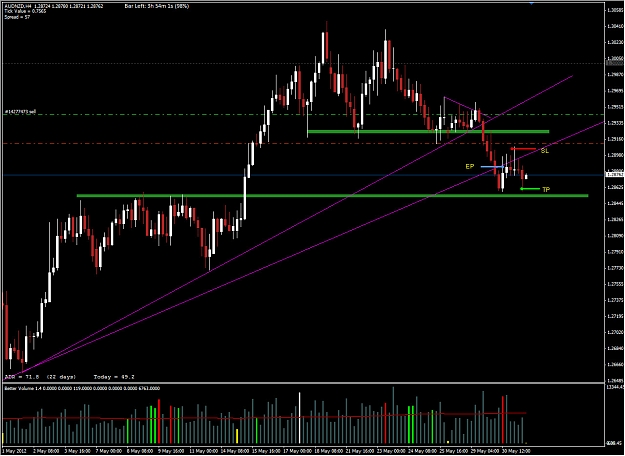The height and width of the screenshot is (456, 625).
Task: Click the yellow EP text label
Action: [470, 166]
